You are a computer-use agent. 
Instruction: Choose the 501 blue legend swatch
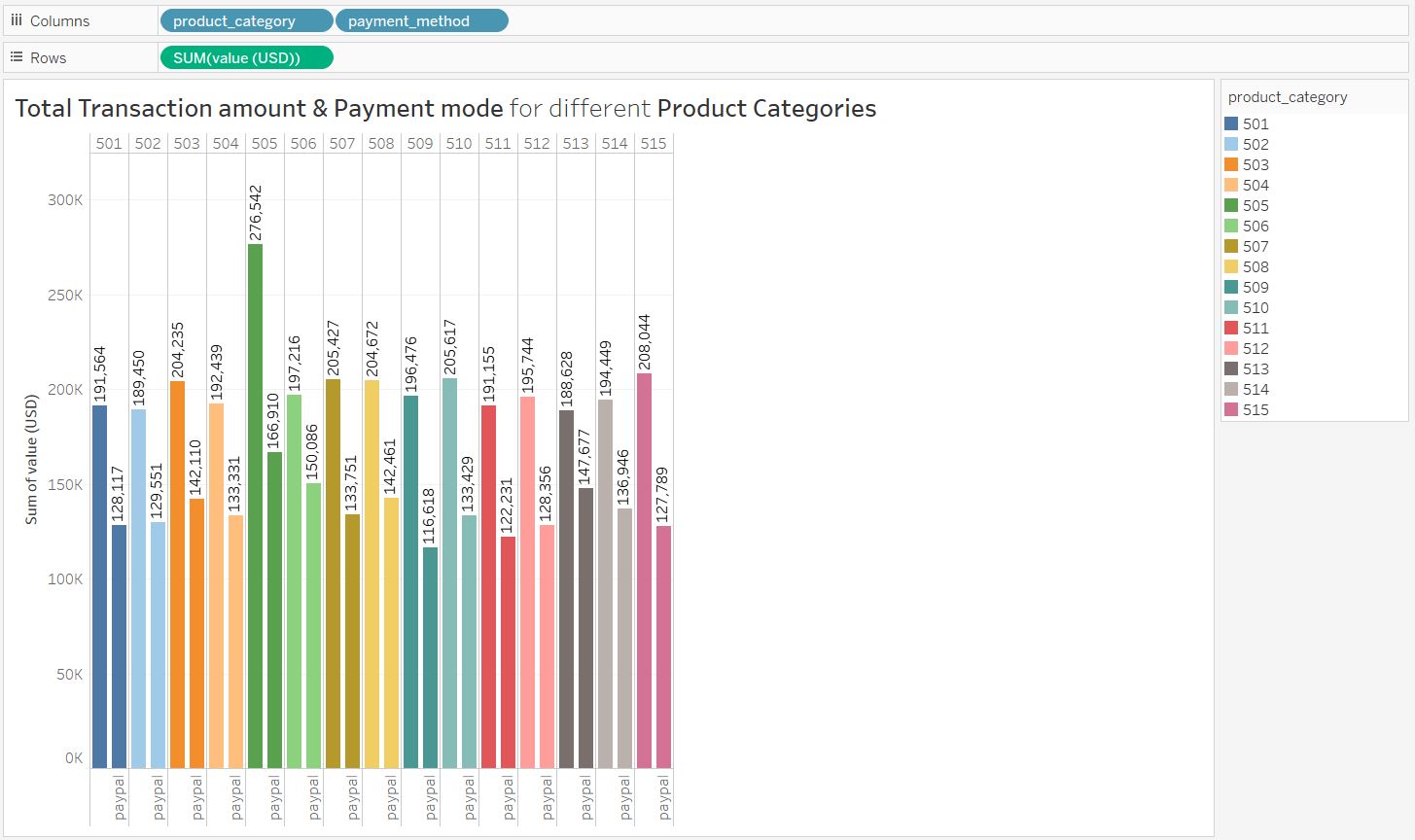(x=1231, y=123)
